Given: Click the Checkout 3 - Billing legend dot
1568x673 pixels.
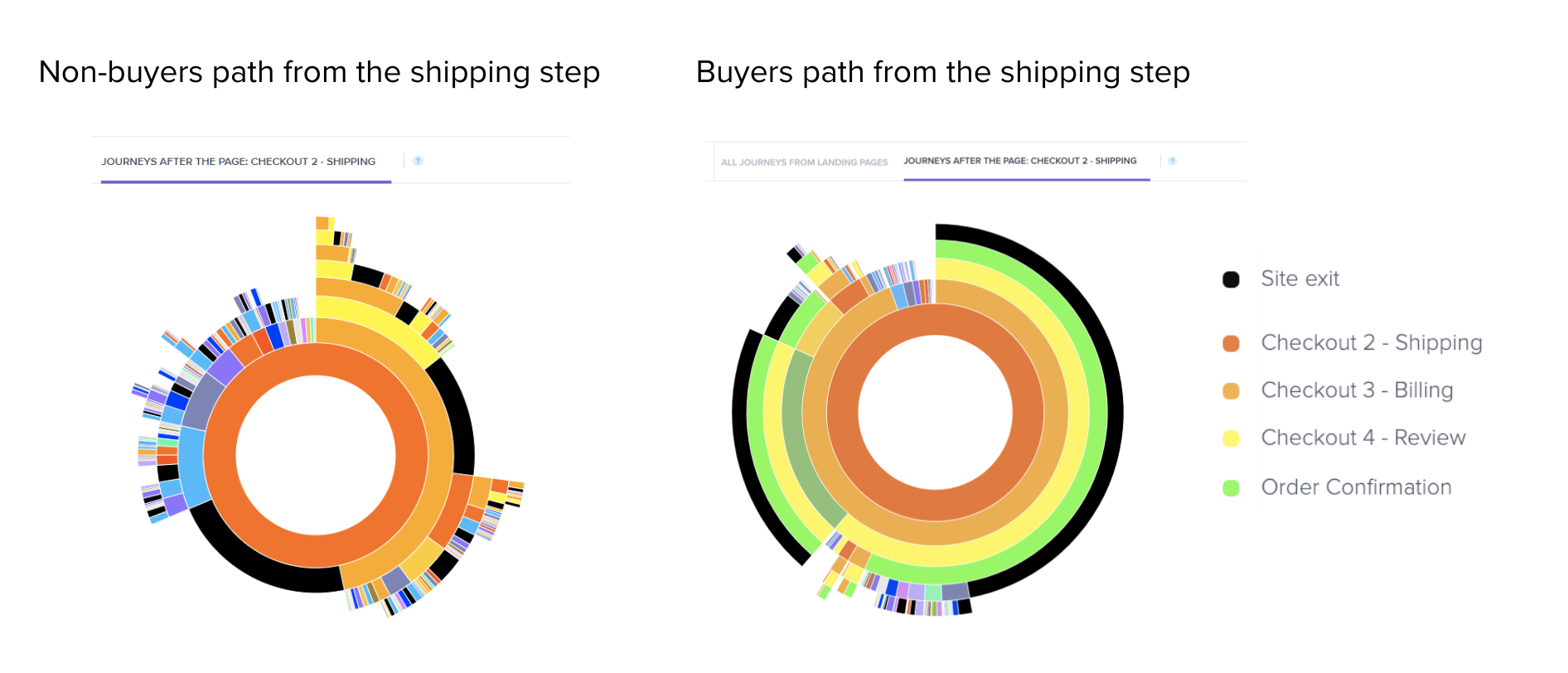Looking at the screenshot, I should 1231,390.
